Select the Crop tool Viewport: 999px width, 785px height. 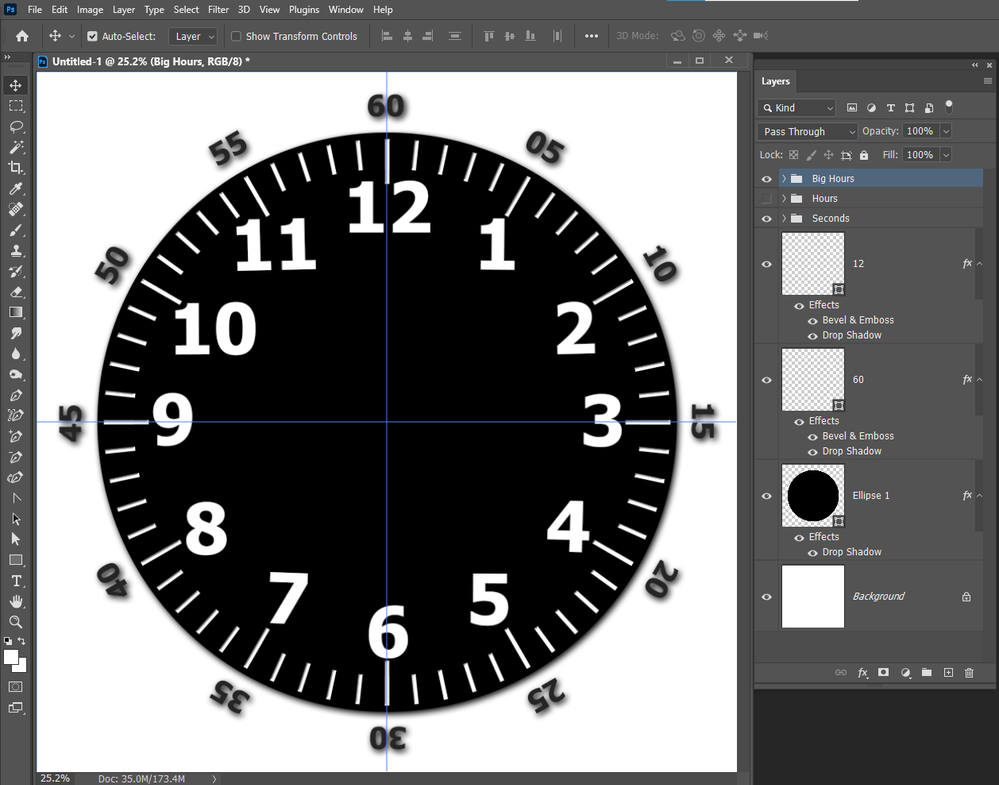[14, 168]
